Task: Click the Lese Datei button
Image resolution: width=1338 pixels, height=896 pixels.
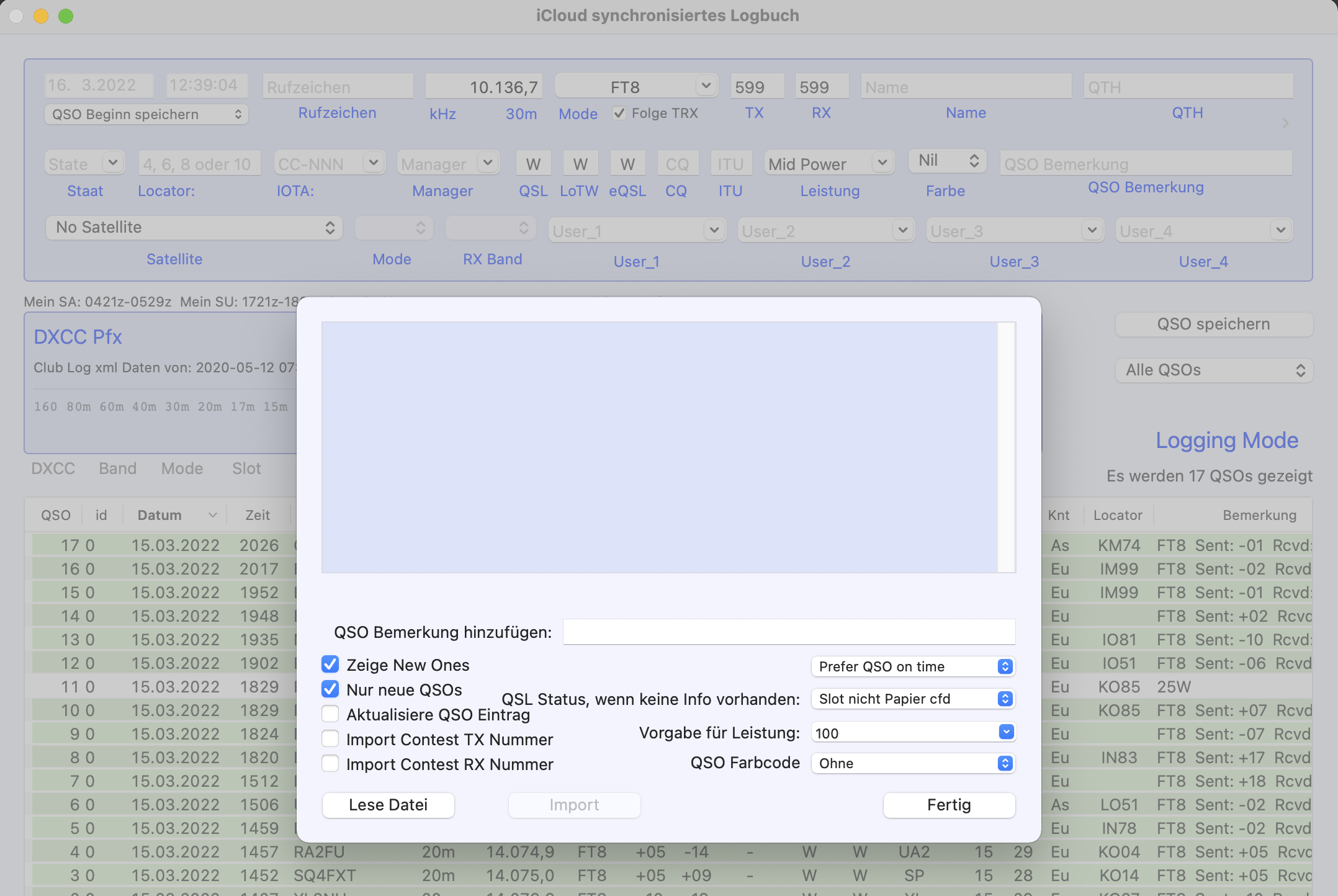Action: (x=388, y=805)
